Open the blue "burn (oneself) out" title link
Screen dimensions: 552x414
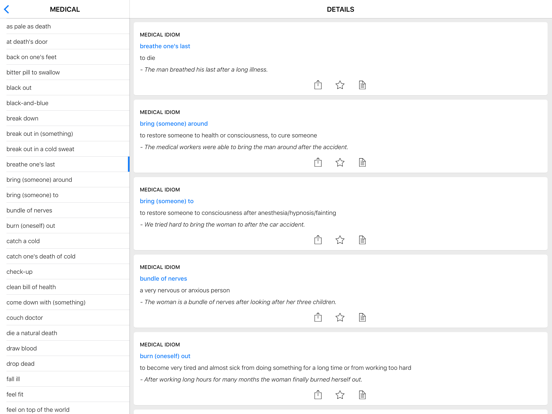click(165, 356)
